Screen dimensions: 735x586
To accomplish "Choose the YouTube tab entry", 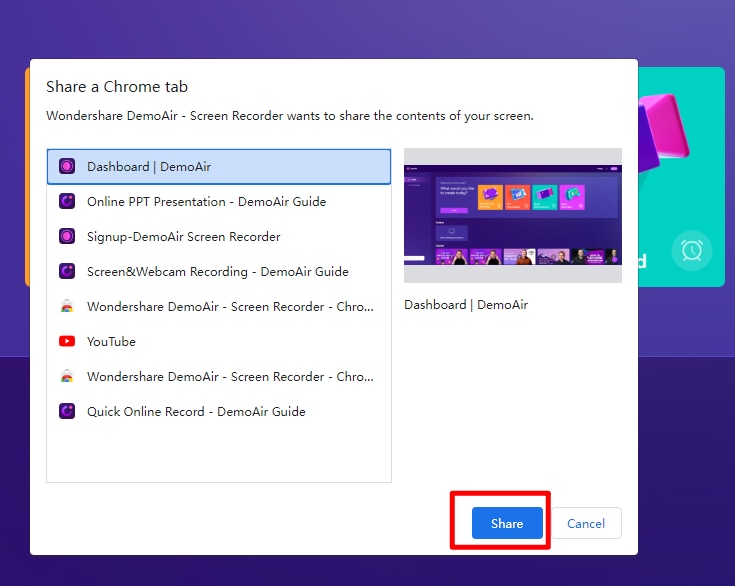I will (x=219, y=341).
